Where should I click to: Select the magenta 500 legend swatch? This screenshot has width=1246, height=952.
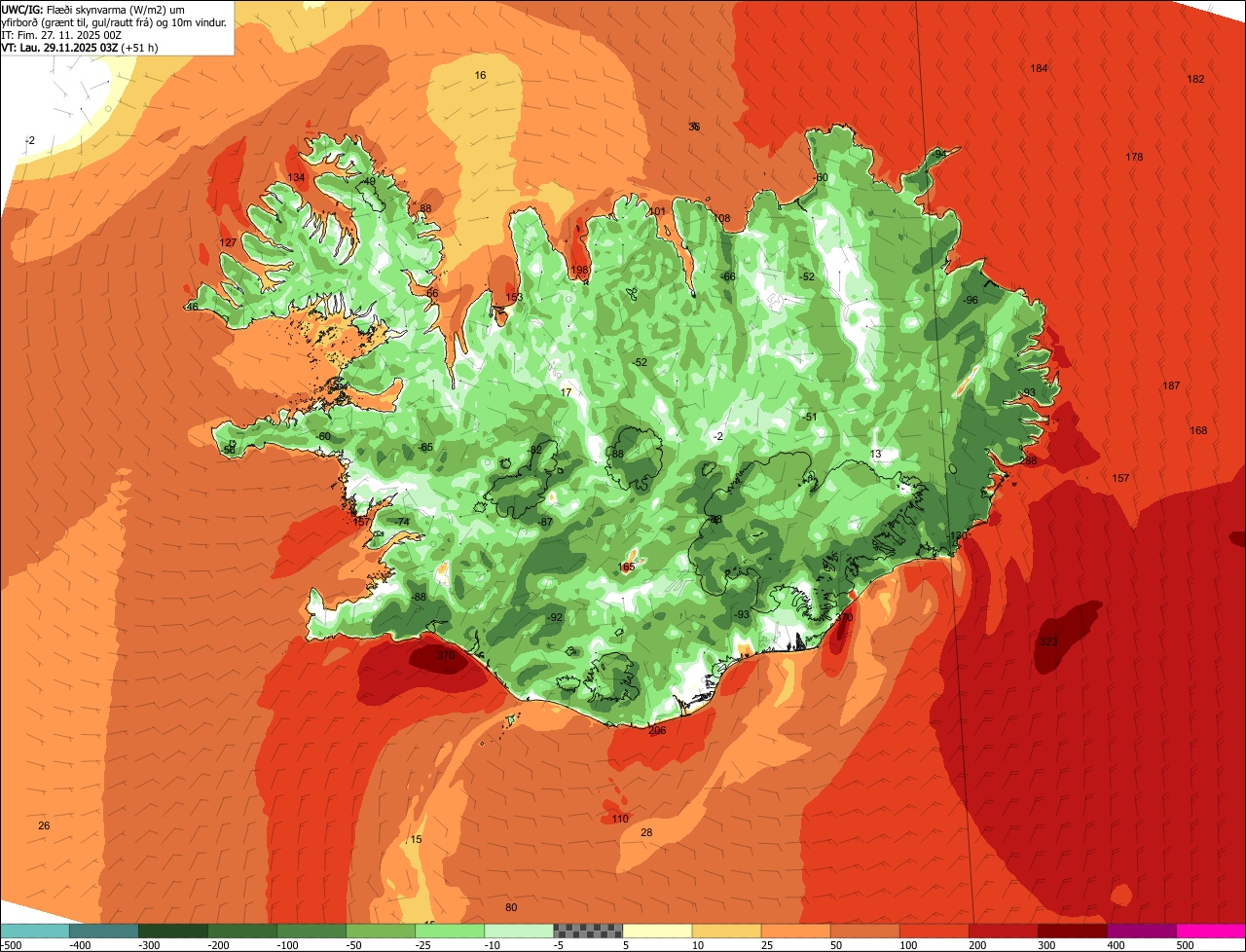click(x=1210, y=931)
